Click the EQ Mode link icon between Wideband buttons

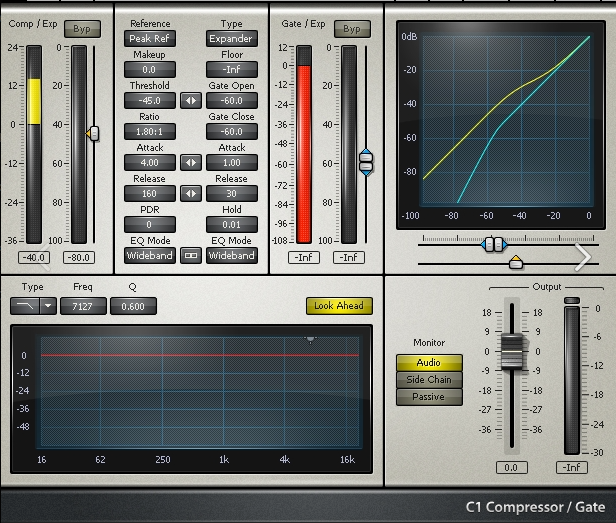(x=191, y=255)
